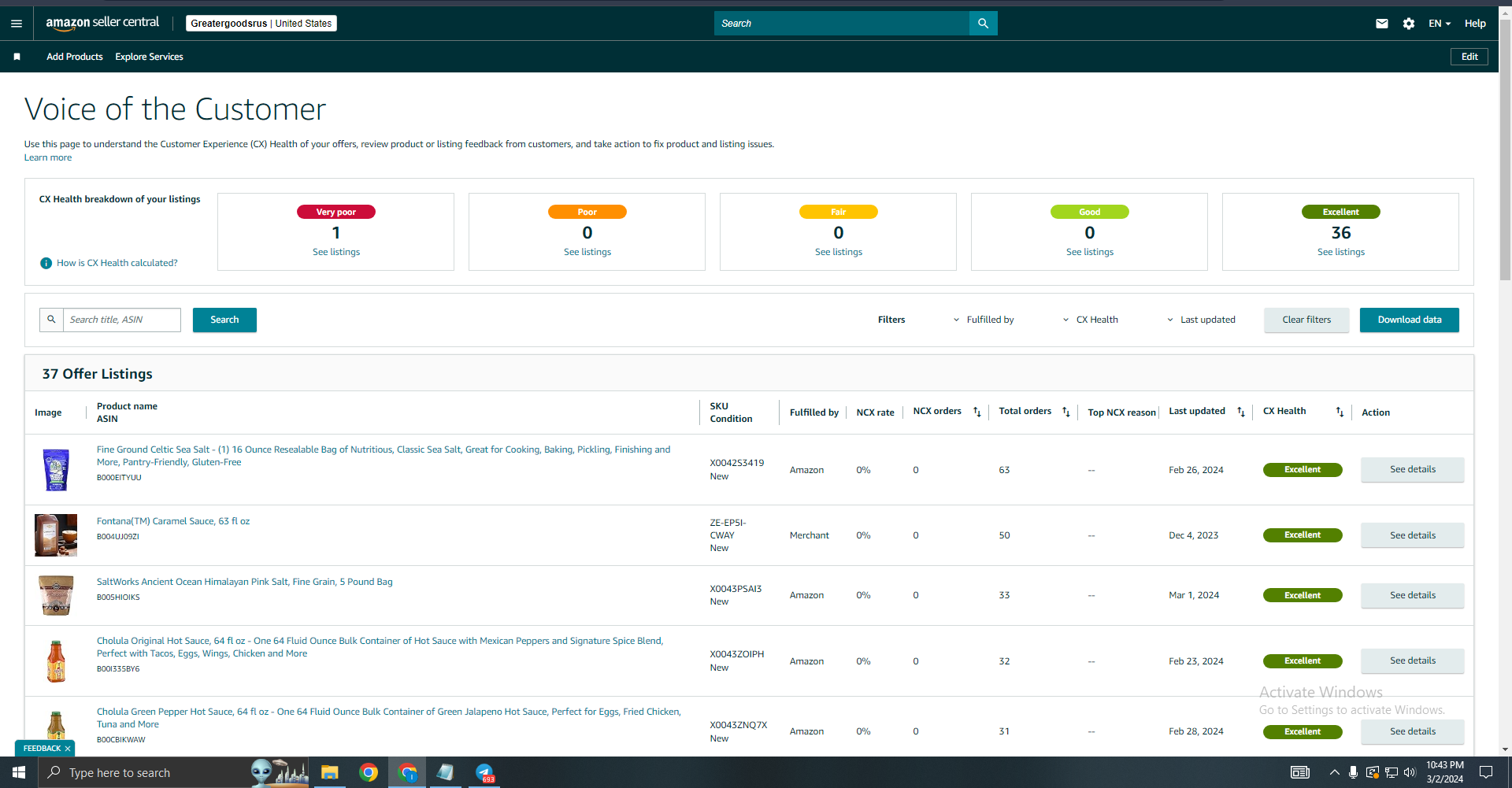Open the Celtic Sea Salt product thumbnail
The width and height of the screenshot is (1512, 788).
pyautogui.click(x=56, y=470)
